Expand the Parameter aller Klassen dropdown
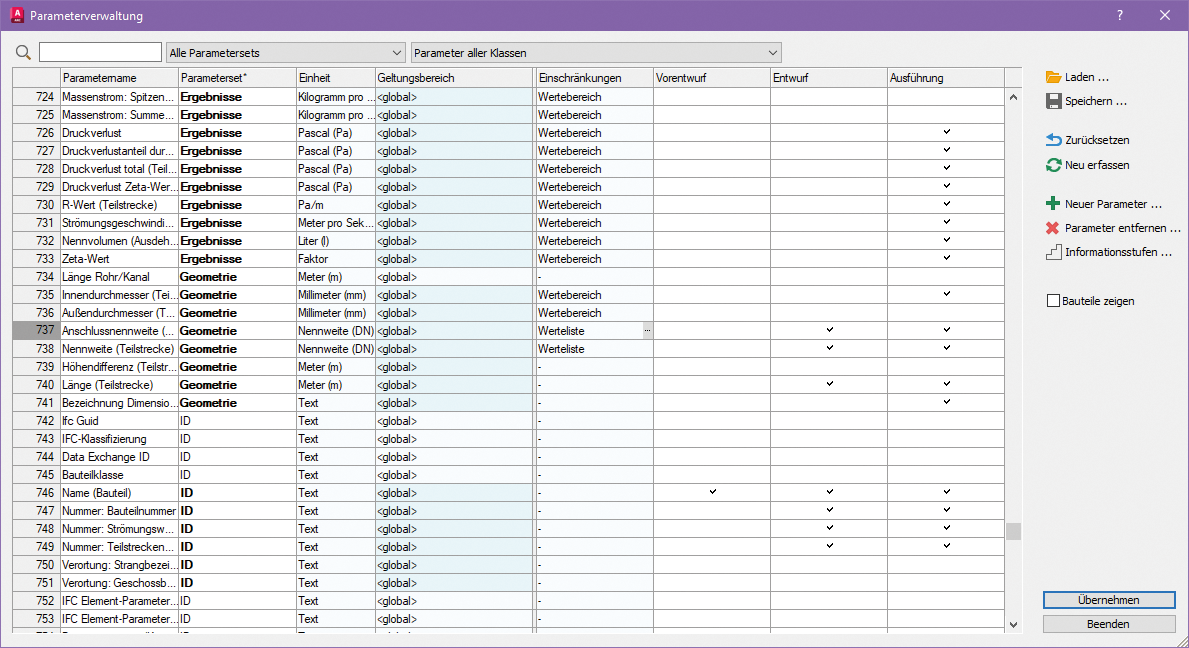 click(596, 52)
